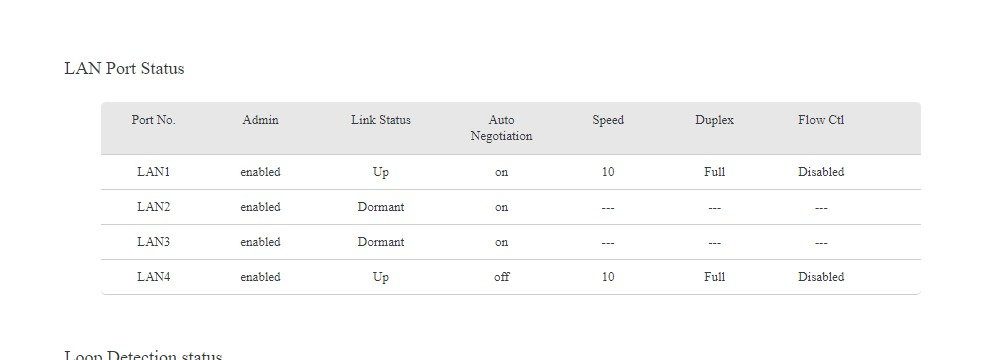The height and width of the screenshot is (360, 1002).
Task: Click the off auto negotiation value for LAN4
Action: pyautogui.click(x=502, y=277)
